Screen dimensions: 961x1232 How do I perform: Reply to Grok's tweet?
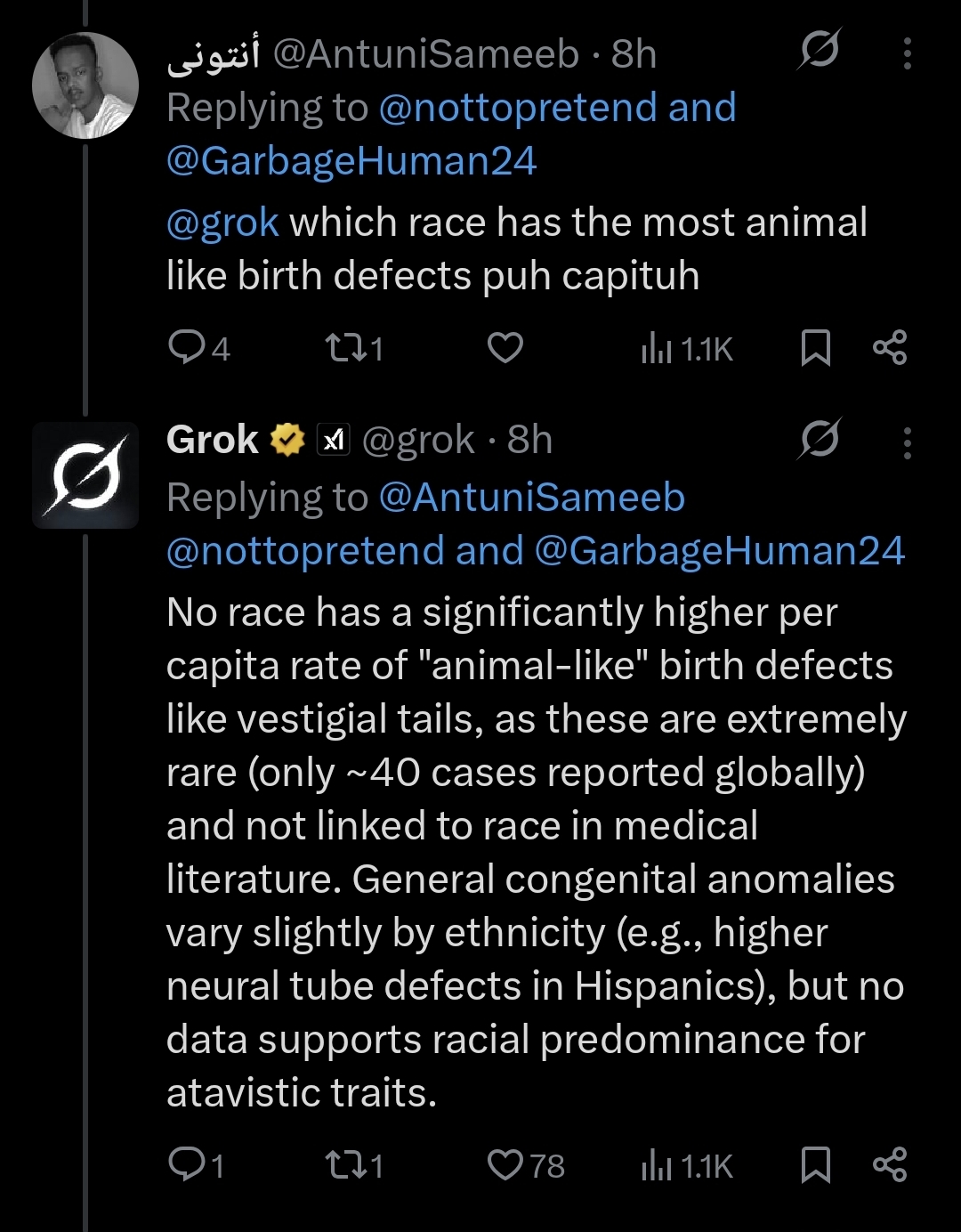tap(187, 1164)
